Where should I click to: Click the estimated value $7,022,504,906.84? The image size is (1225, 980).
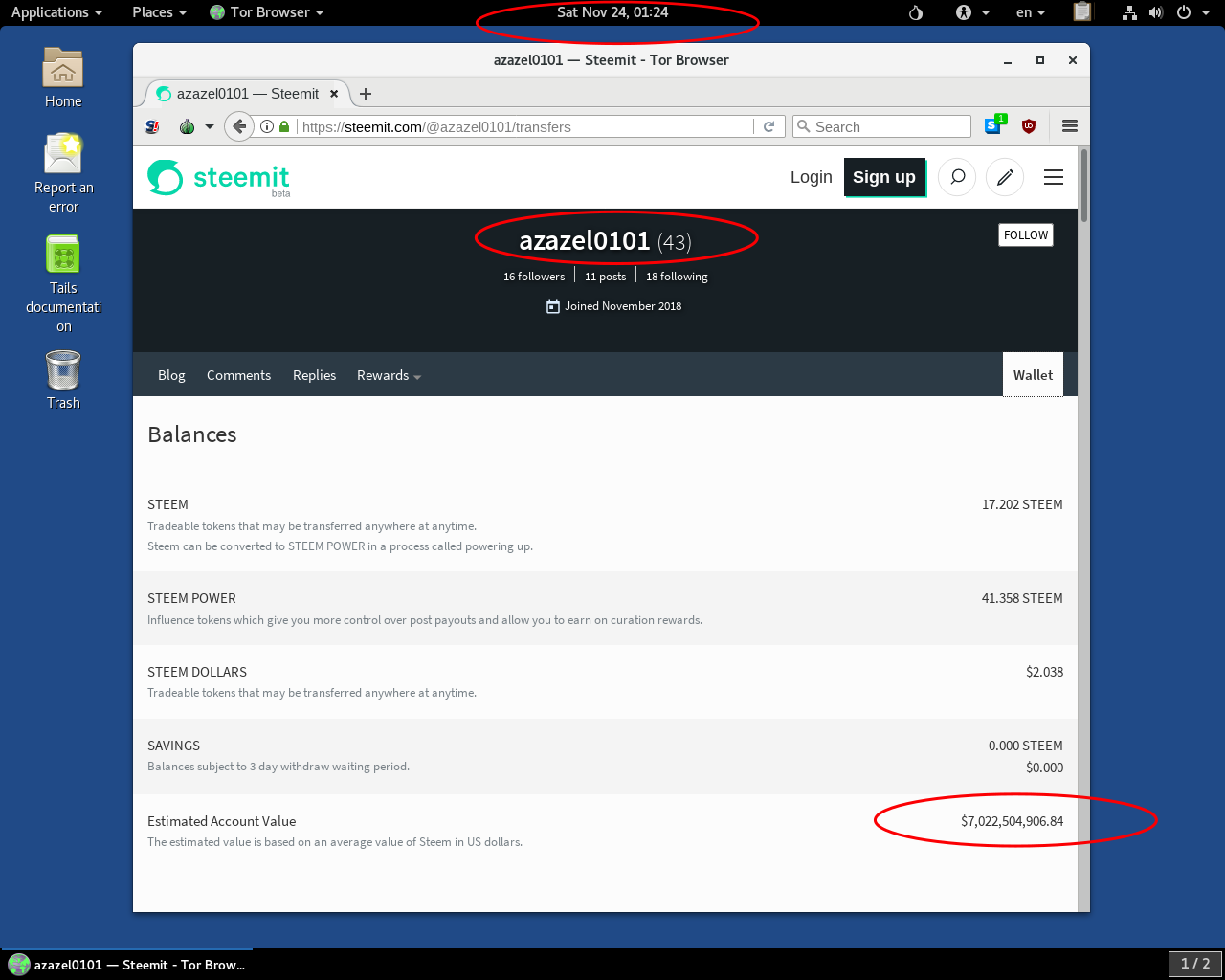[1012, 821]
